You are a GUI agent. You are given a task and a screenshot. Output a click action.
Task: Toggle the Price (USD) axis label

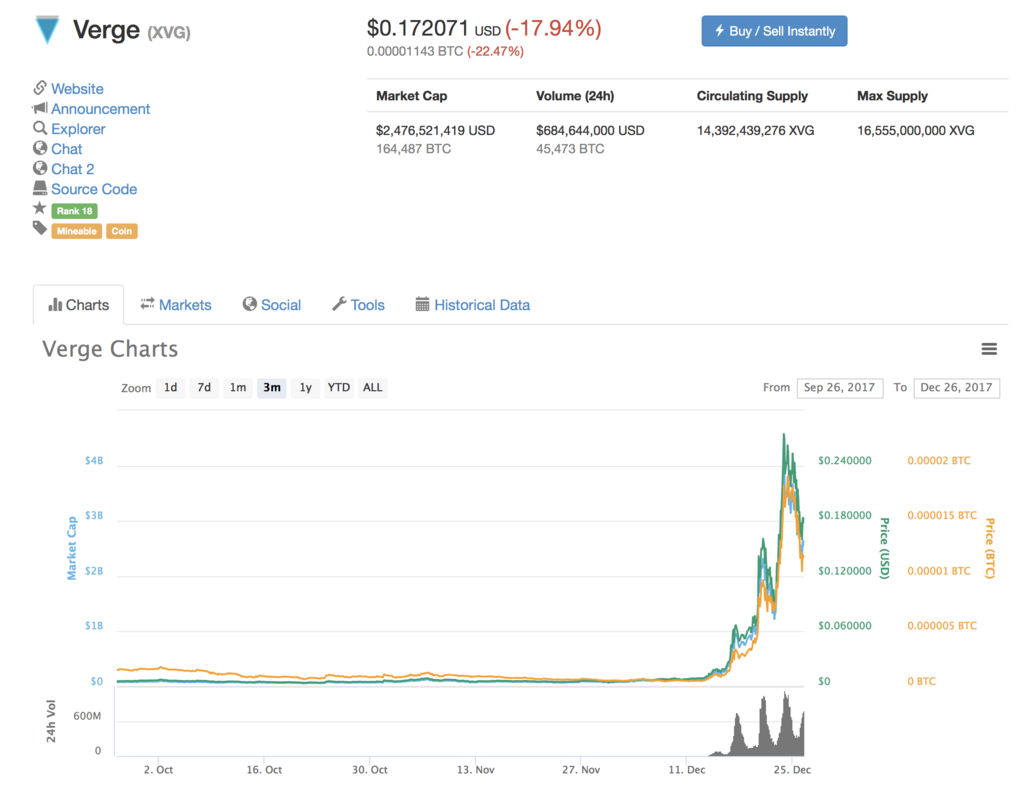(x=884, y=548)
